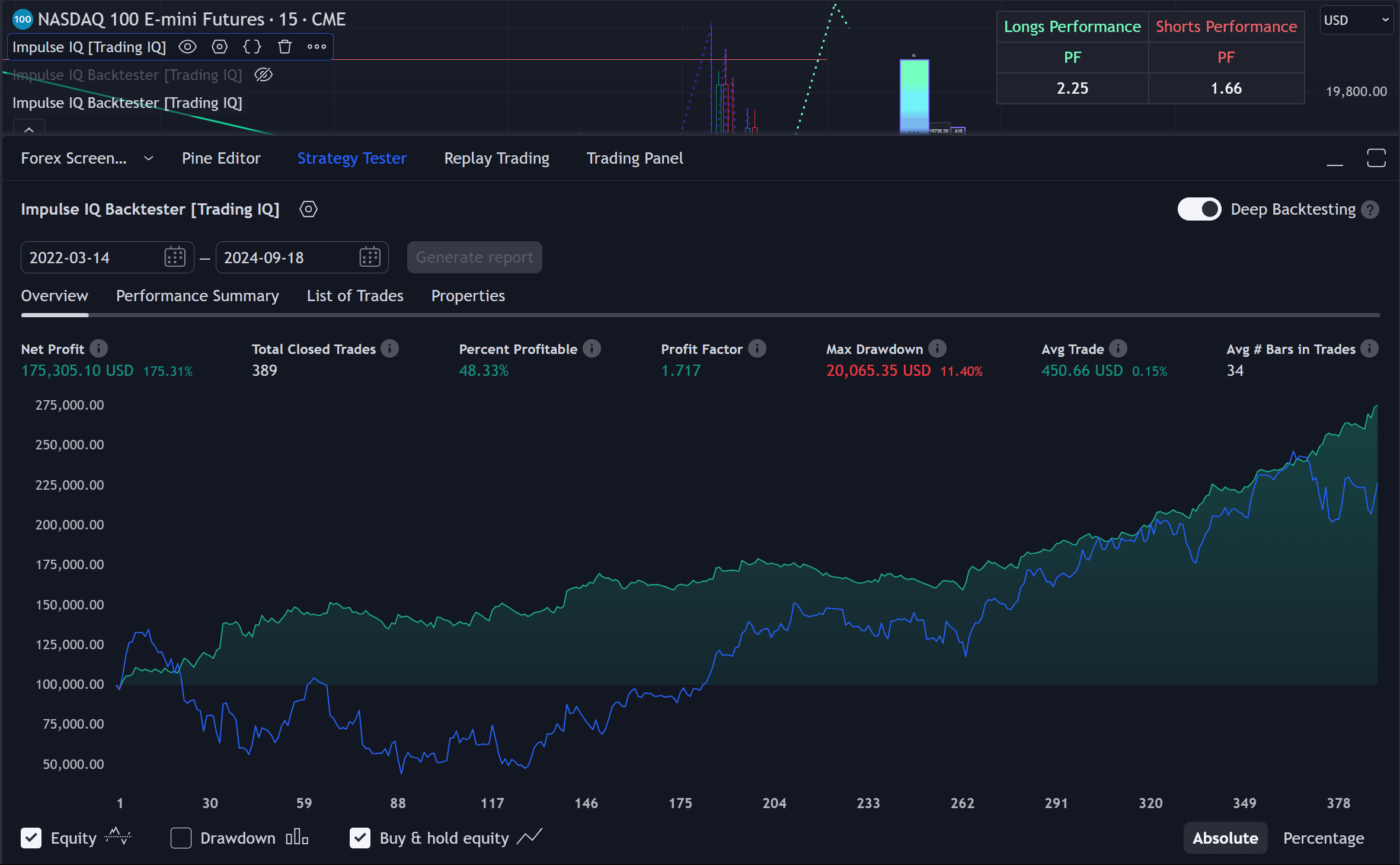This screenshot has width=1400, height=865.
Task: Click the NASDAQ 100 symbol logo
Action: [23, 20]
